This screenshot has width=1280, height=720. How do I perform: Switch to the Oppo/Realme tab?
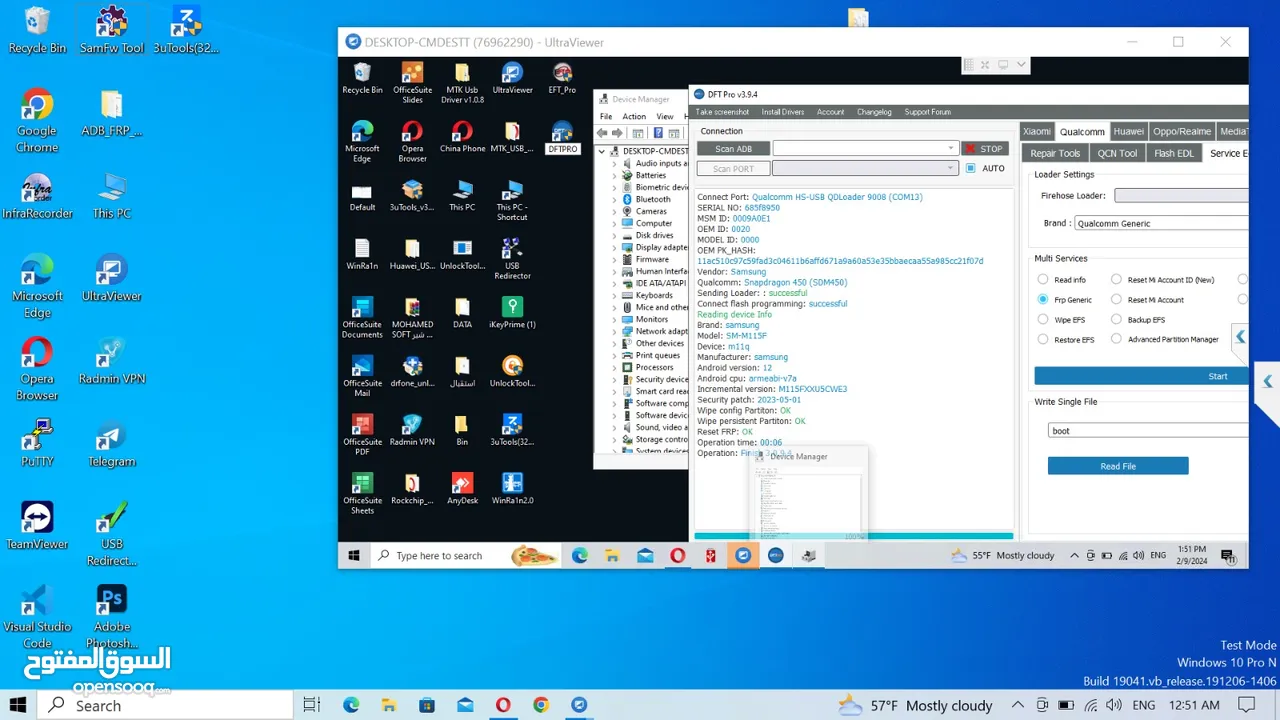(x=1181, y=131)
